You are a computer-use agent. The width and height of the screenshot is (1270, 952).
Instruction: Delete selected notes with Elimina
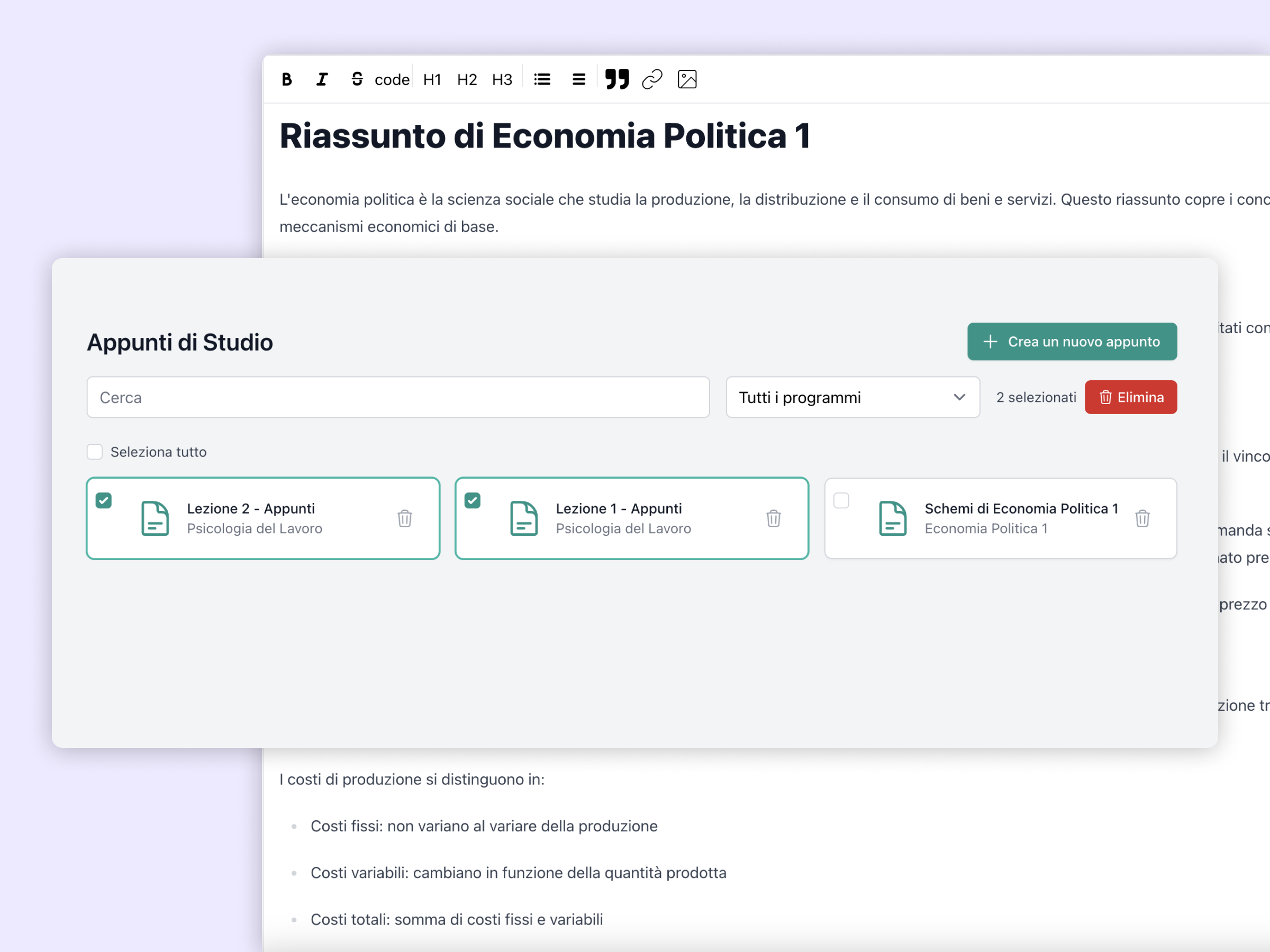point(1130,397)
